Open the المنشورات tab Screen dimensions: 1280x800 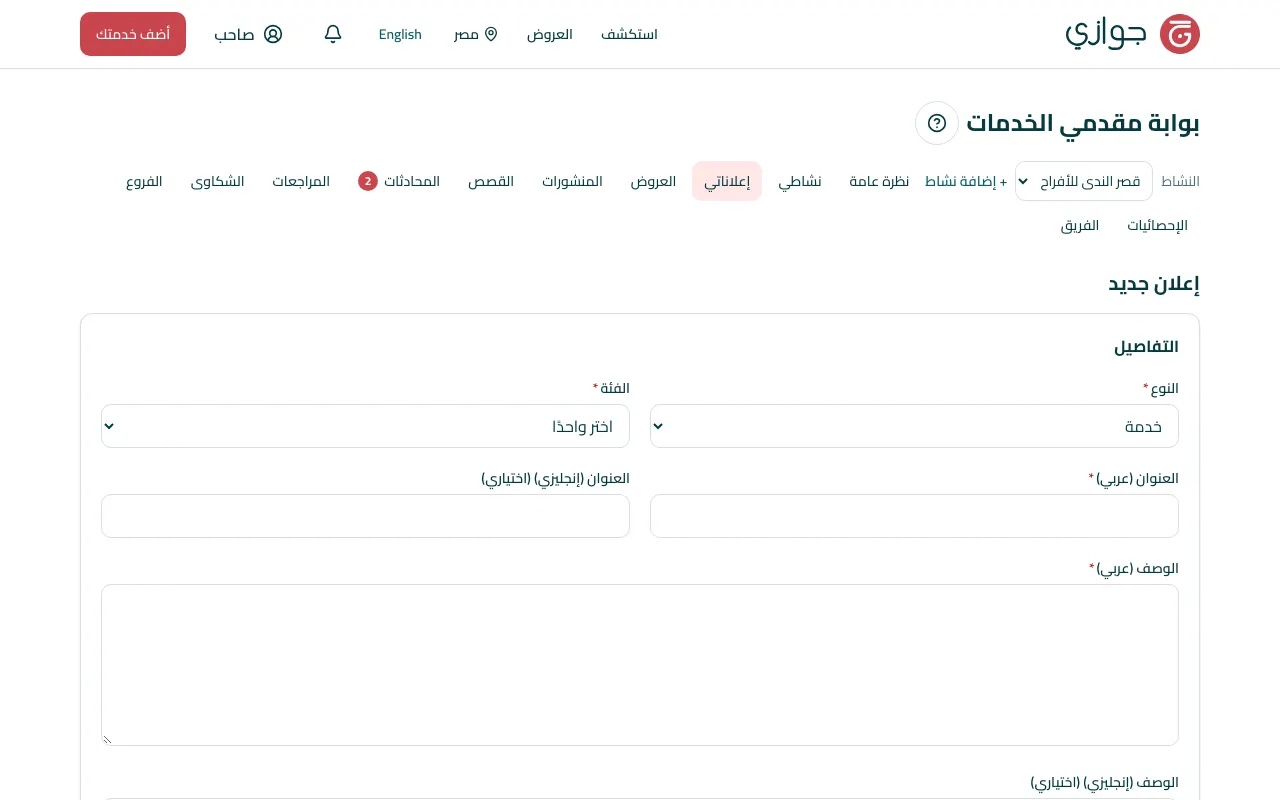tap(572, 181)
